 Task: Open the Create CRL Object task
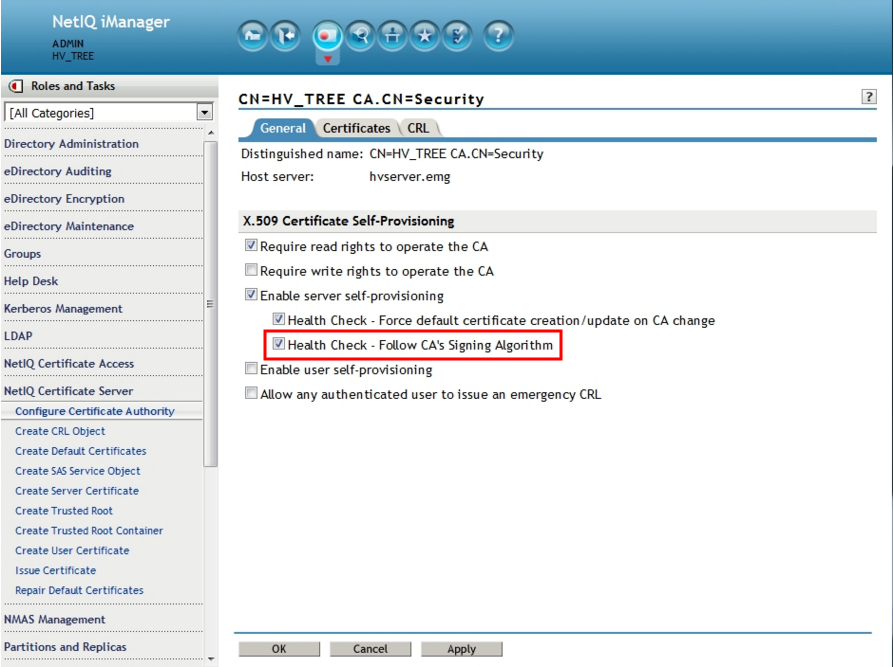click(60, 431)
